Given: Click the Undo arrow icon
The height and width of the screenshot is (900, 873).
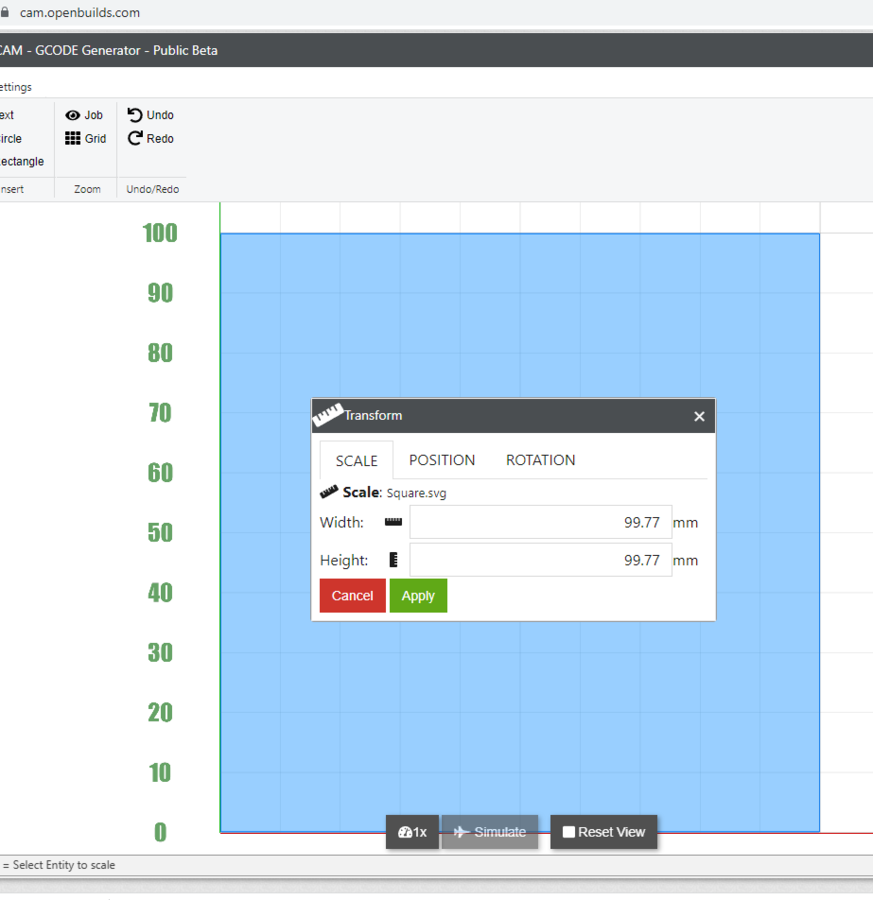Looking at the screenshot, I should [x=135, y=115].
